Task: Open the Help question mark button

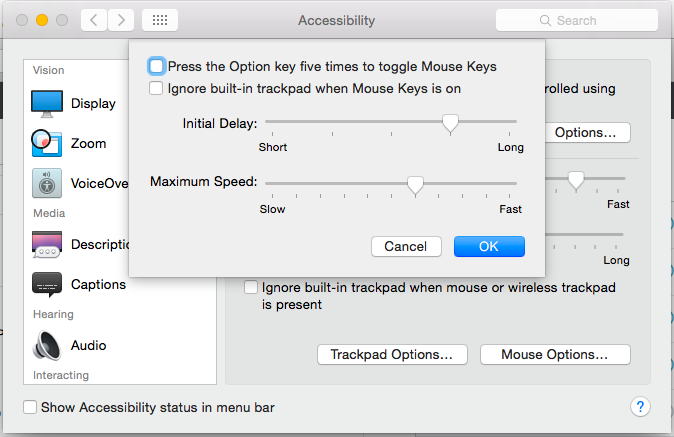Action: coord(641,407)
